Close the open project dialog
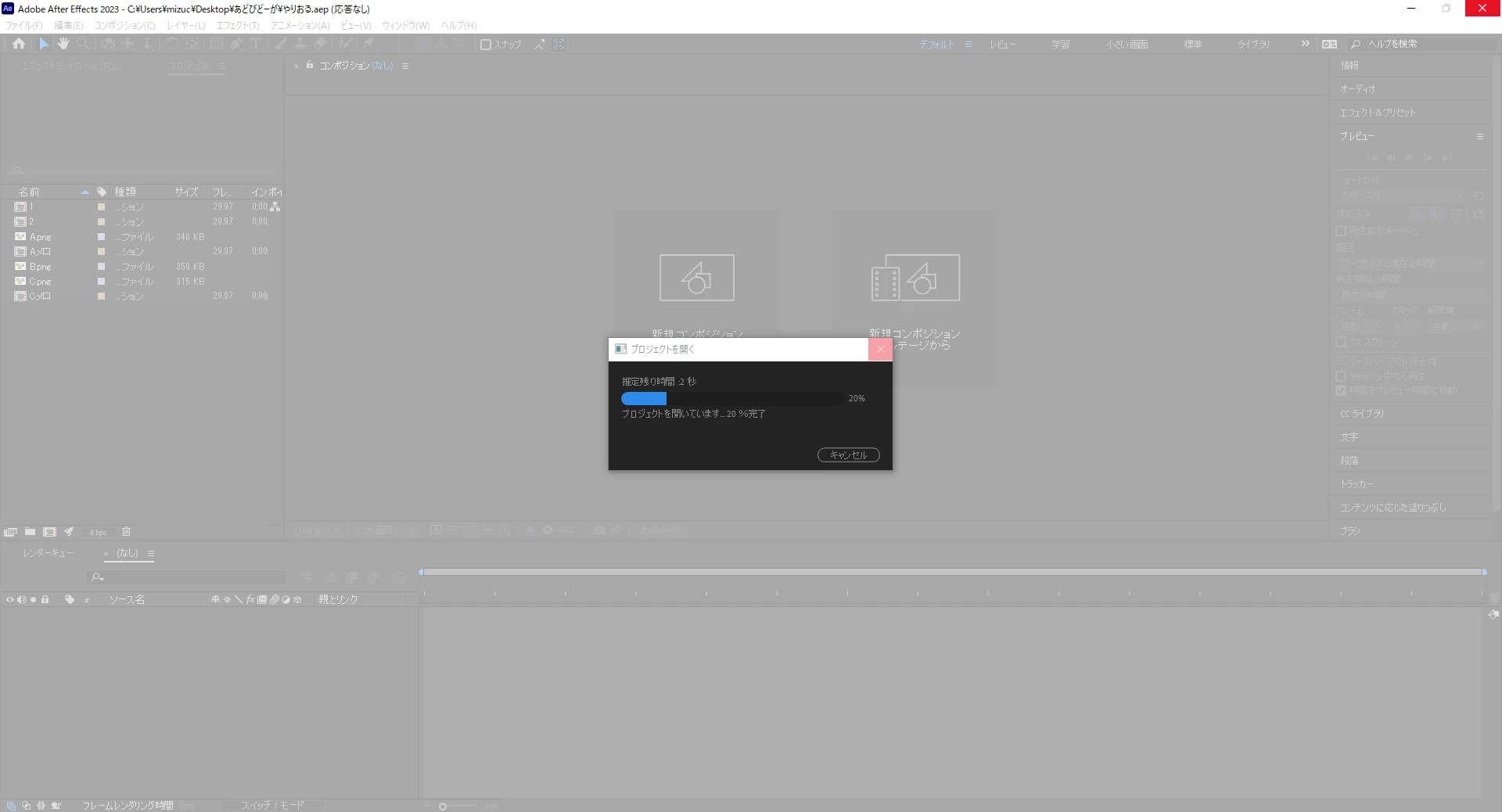The height and width of the screenshot is (812, 1502). pos(880,350)
